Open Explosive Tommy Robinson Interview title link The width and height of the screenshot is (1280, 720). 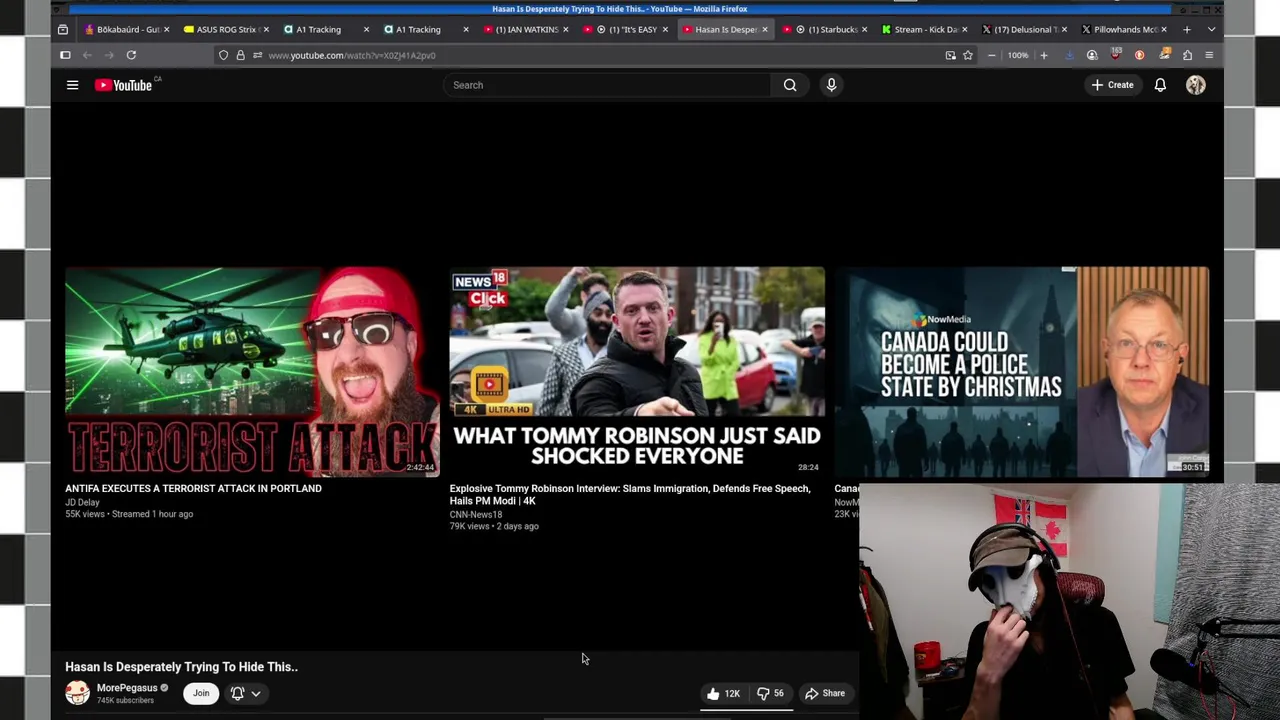click(629, 494)
